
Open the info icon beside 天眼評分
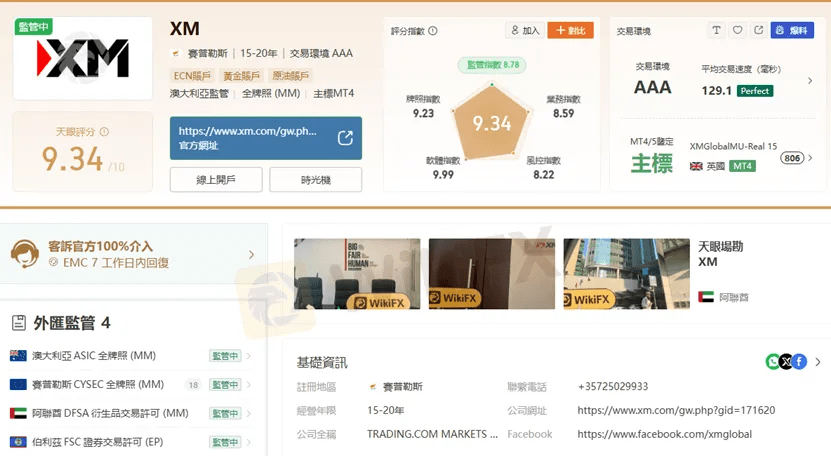click(104, 131)
